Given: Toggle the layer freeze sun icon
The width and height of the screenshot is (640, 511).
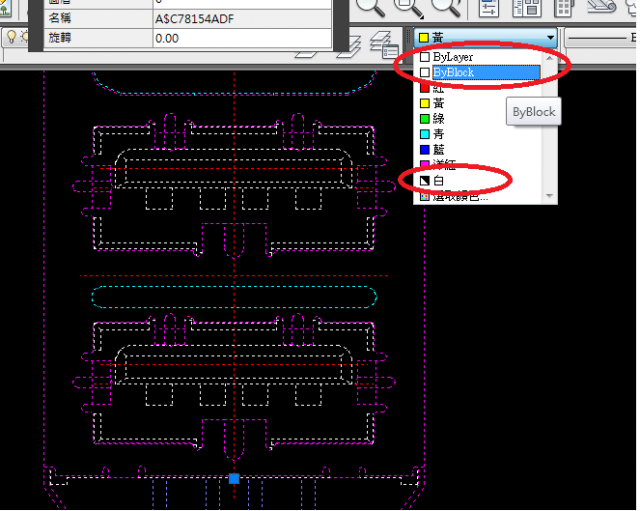Looking at the screenshot, I should pyautogui.click(x=25, y=37).
